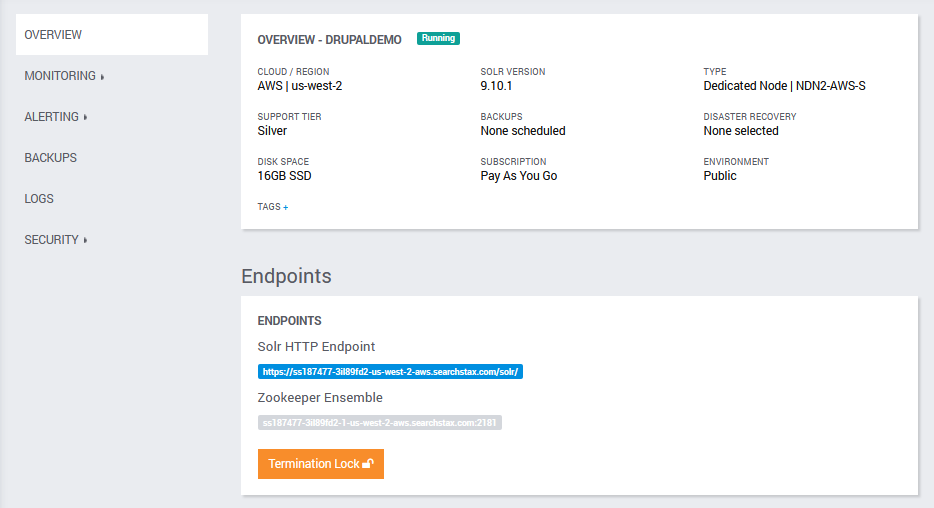Open the Logs page
The image size is (934, 508).
tap(39, 199)
